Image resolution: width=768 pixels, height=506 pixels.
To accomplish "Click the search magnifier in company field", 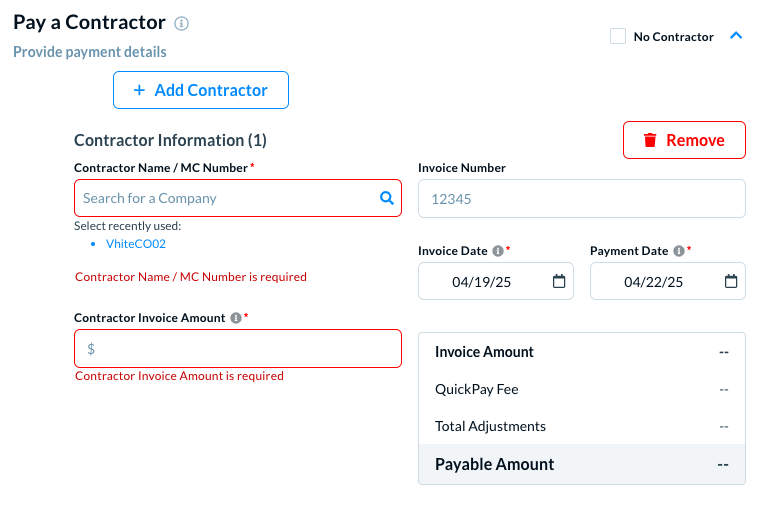I will point(387,198).
